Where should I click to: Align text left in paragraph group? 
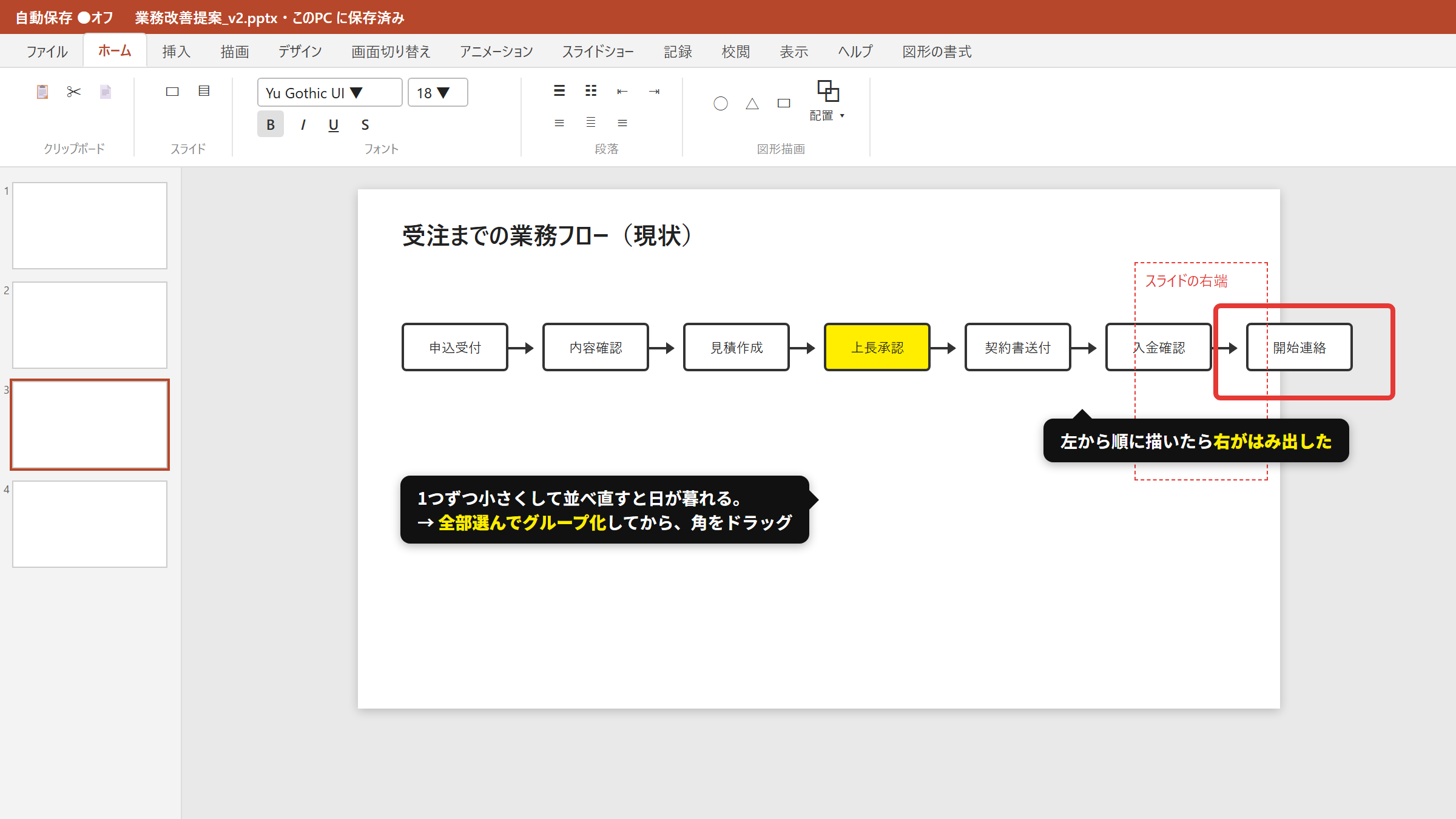559,123
